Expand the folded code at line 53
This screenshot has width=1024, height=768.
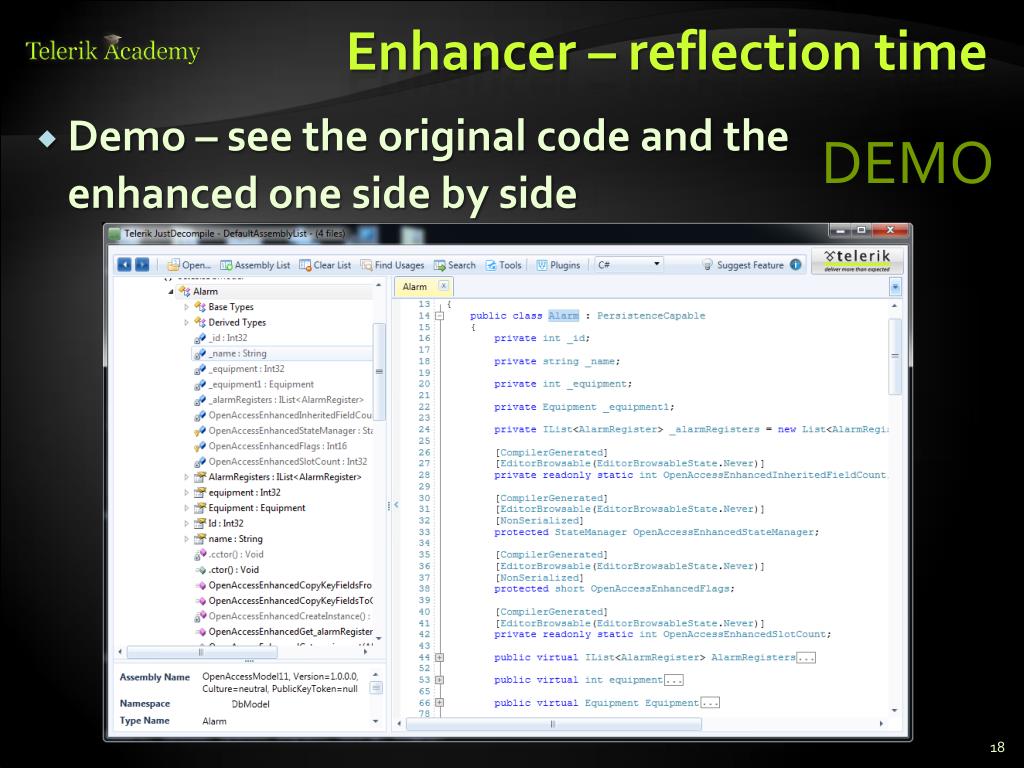(440, 680)
